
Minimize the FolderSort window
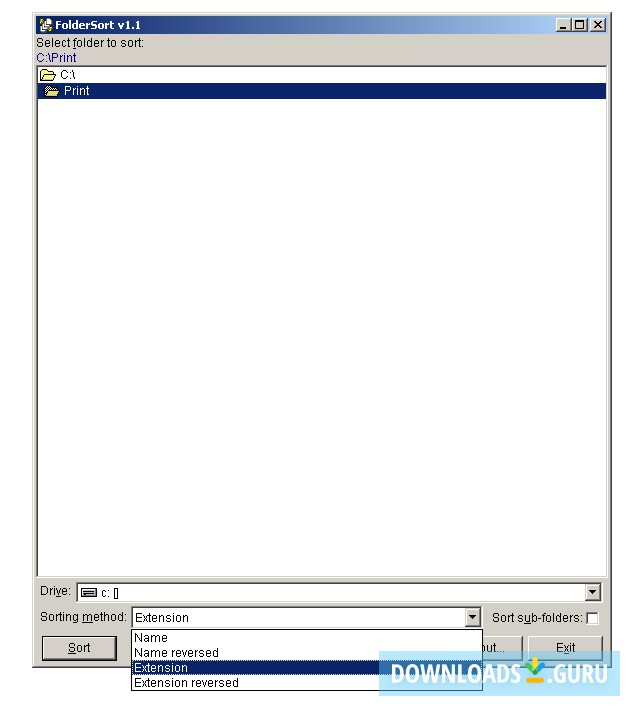(563, 25)
